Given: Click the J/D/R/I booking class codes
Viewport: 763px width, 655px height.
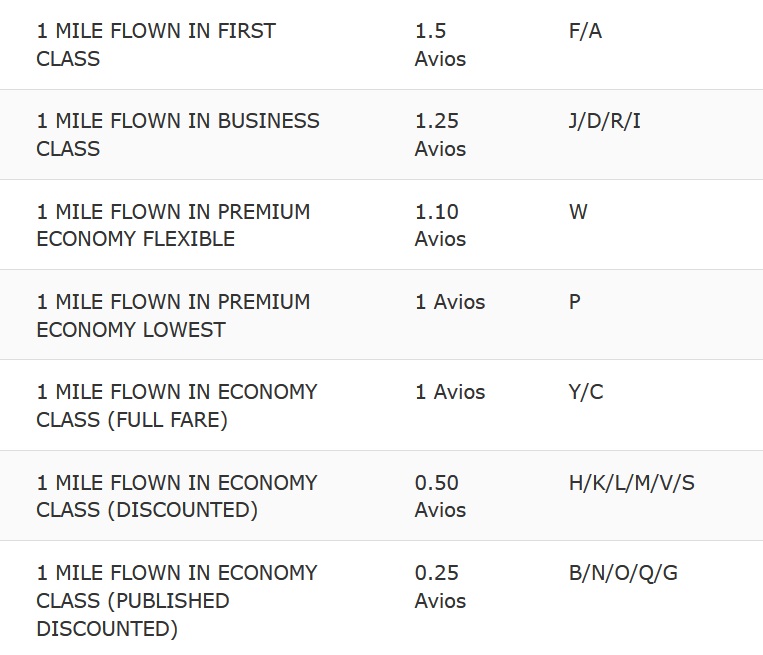Looking at the screenshot, I should (x=604, y=121).
